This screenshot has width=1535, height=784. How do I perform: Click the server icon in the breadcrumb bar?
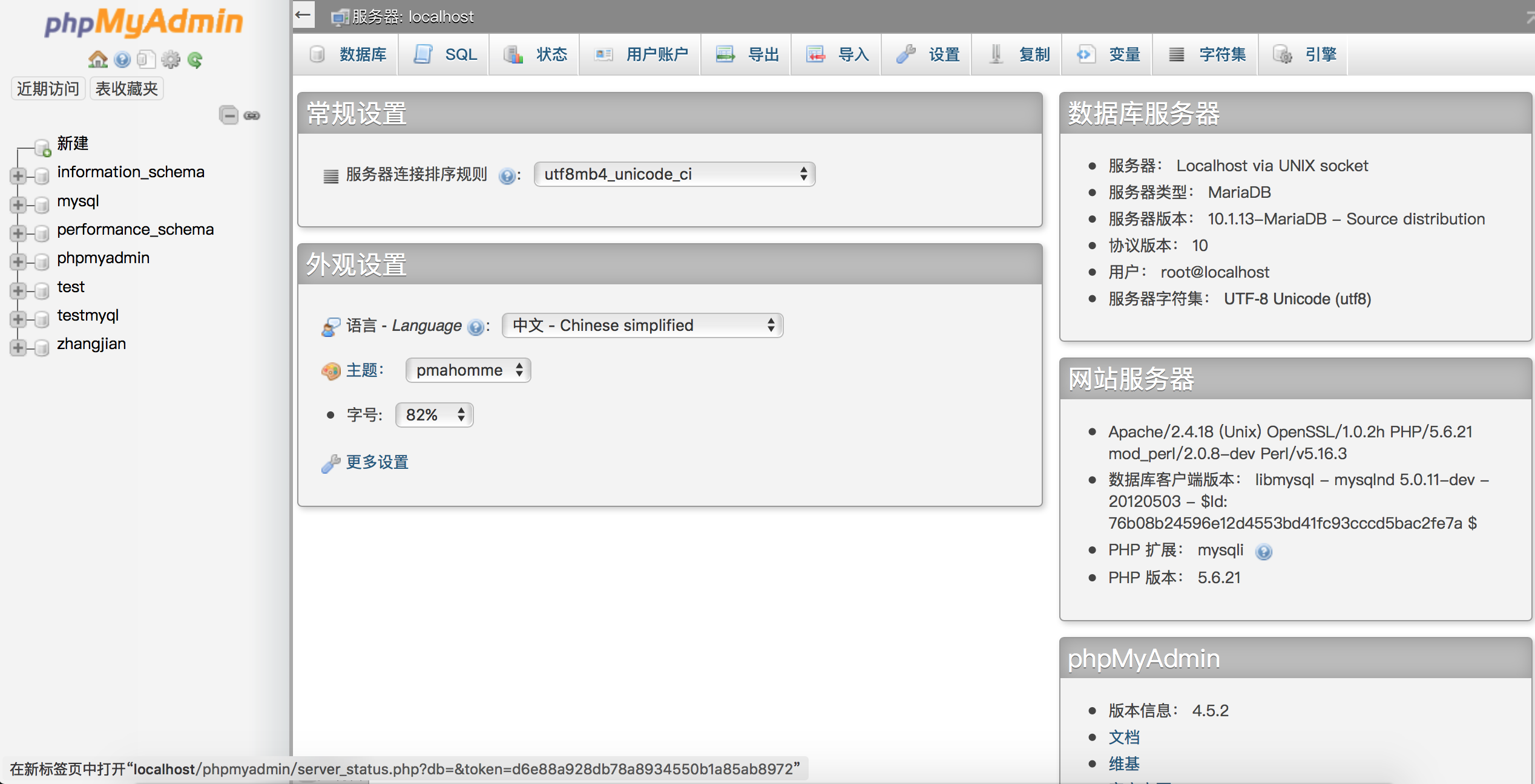click(x=340, y=17)
